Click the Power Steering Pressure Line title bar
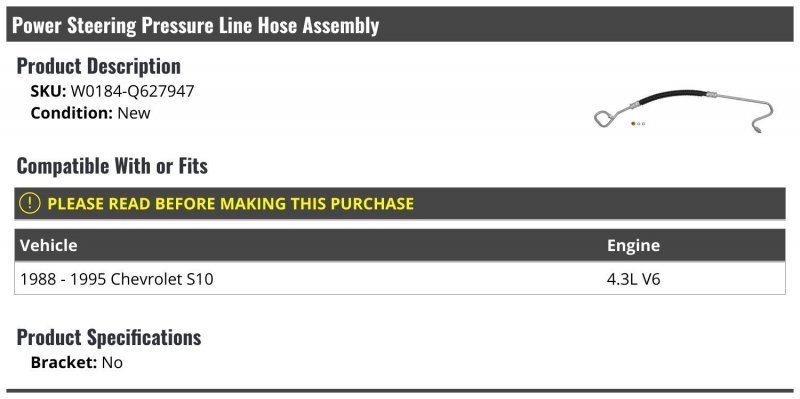This screenshot has height=399, width=800. pos(399,24)
